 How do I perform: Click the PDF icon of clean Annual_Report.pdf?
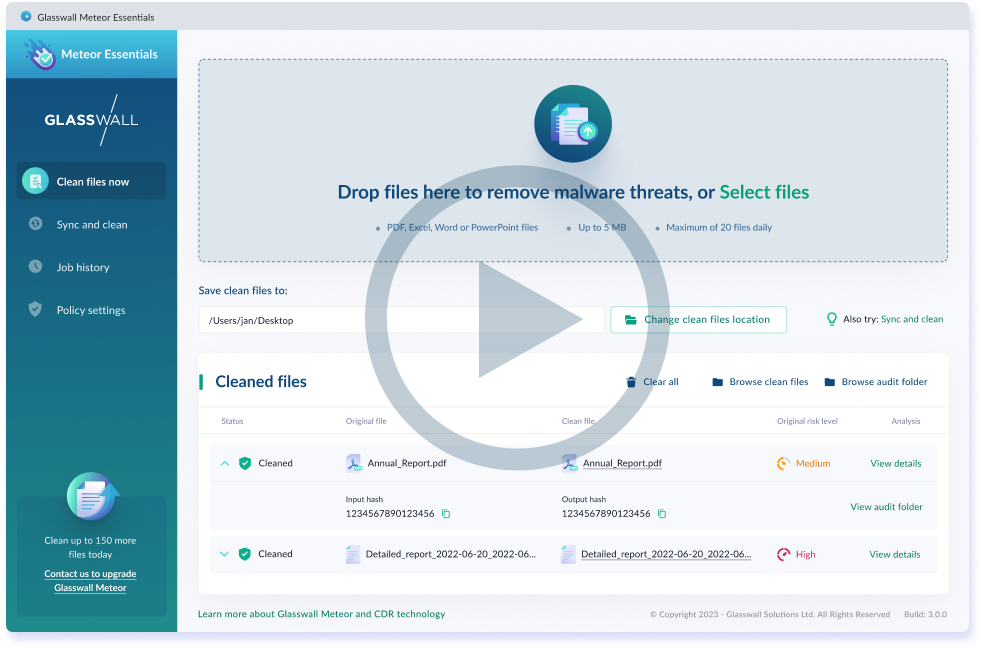click(x=569, y=463)
